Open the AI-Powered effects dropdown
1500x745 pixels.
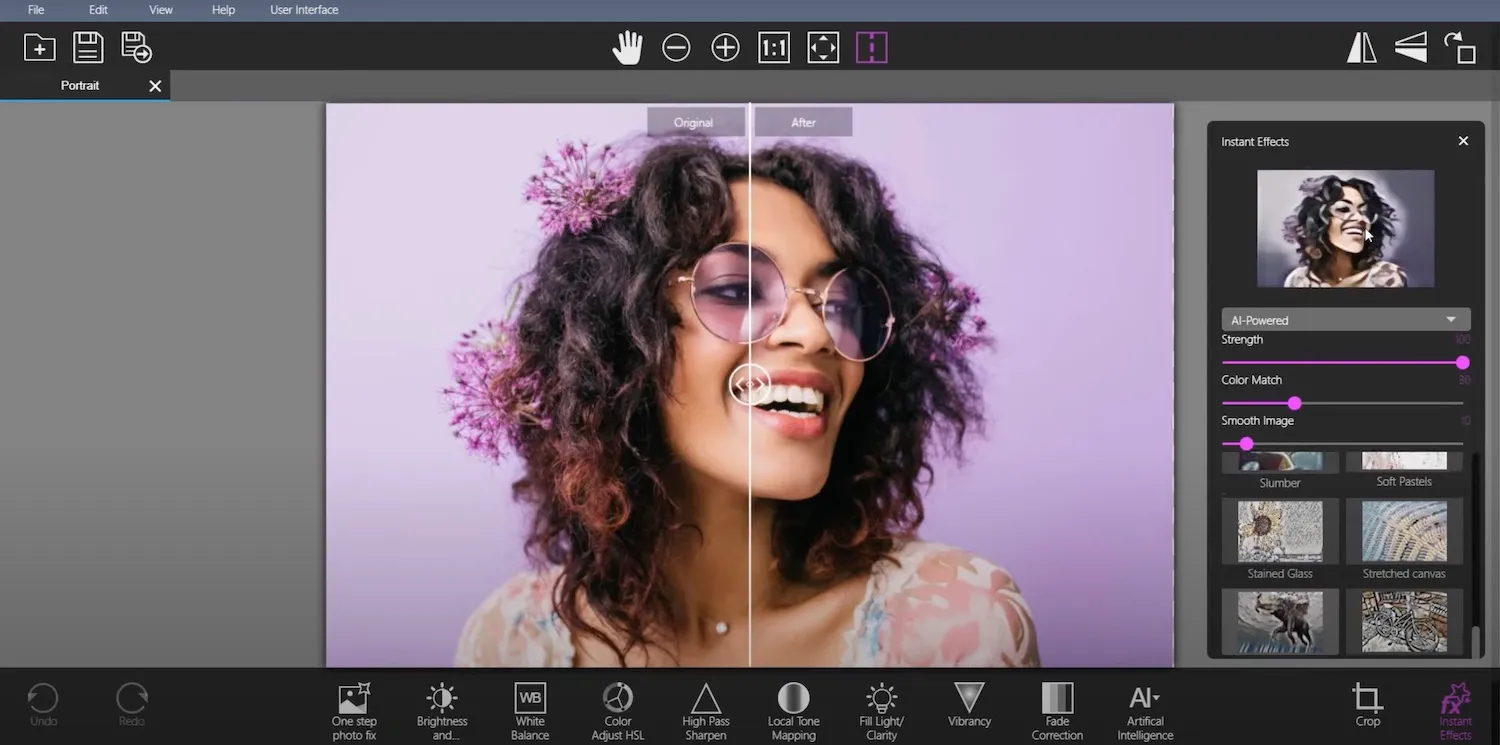1345,320
